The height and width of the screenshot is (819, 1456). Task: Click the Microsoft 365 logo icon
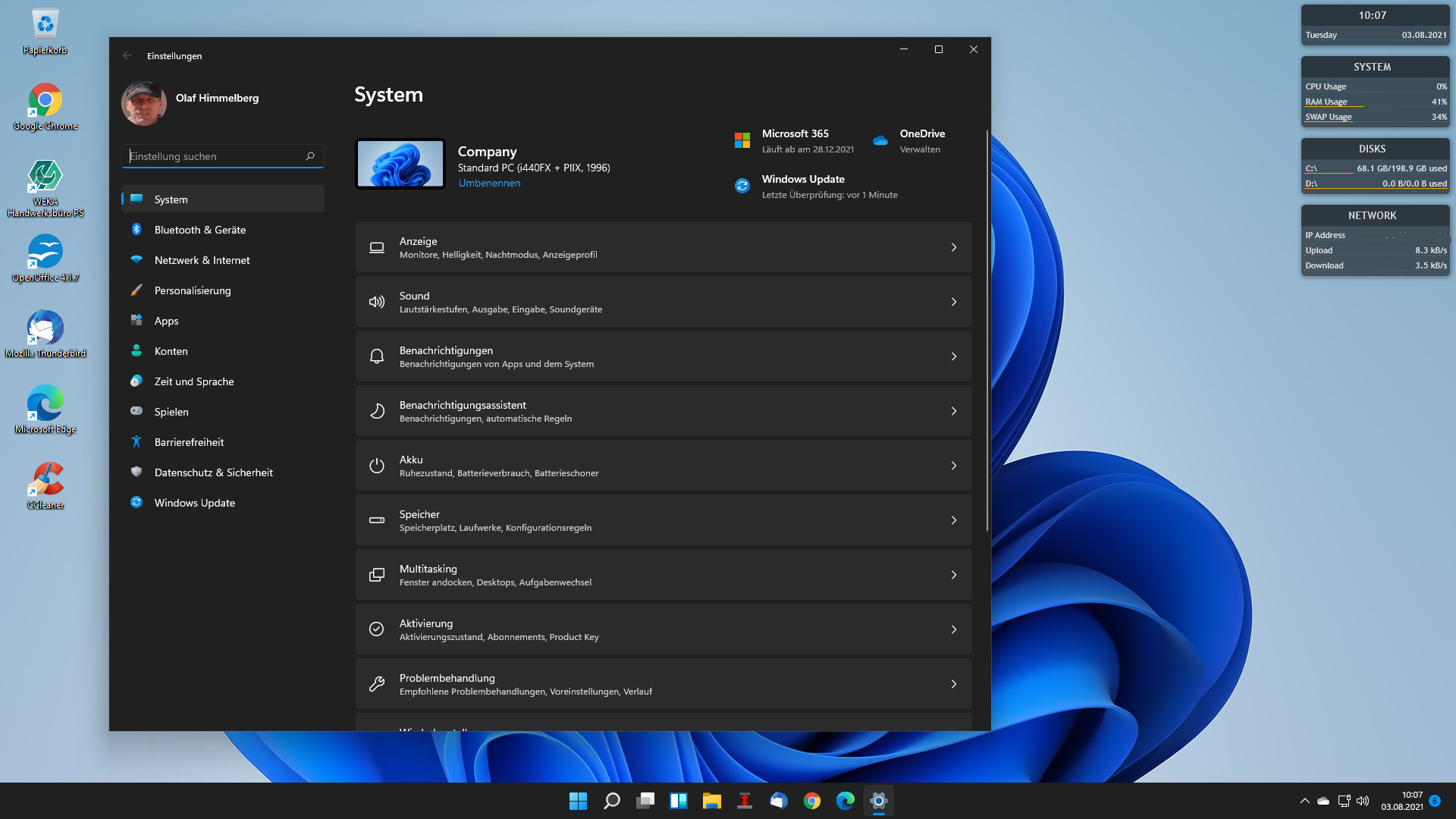(742, 140)
